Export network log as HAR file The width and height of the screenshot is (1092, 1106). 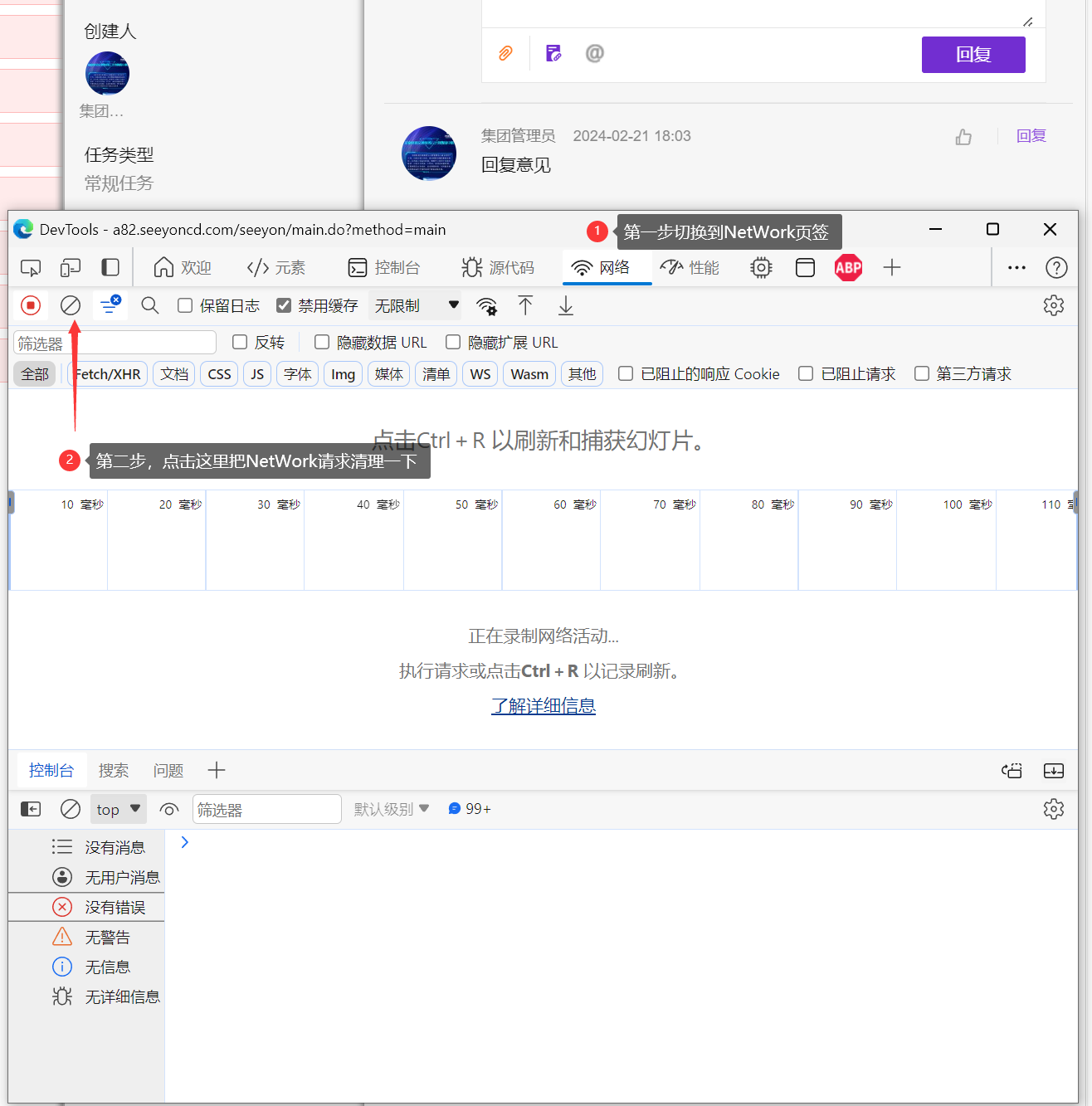coord(565,306)
